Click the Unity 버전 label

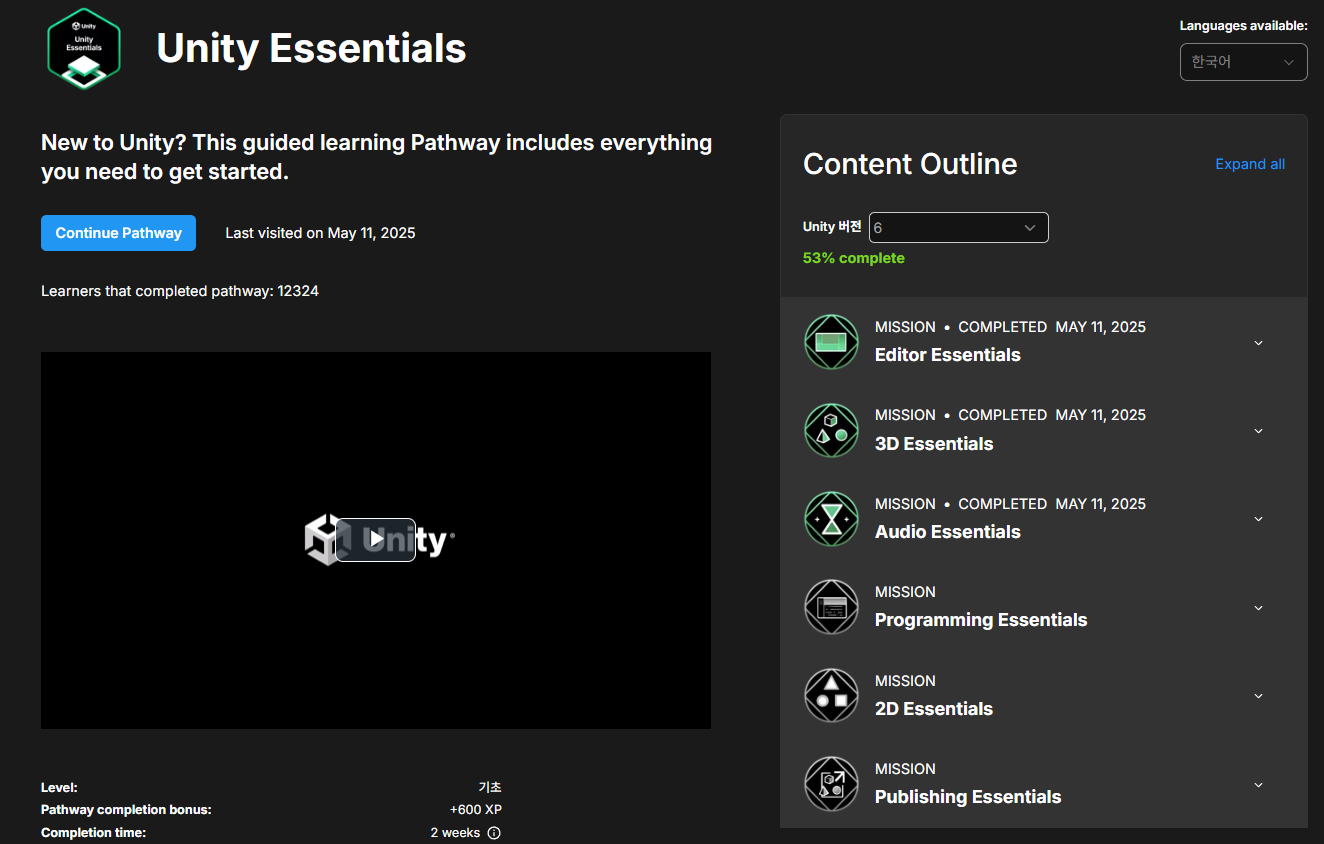(x=832, y=227)
